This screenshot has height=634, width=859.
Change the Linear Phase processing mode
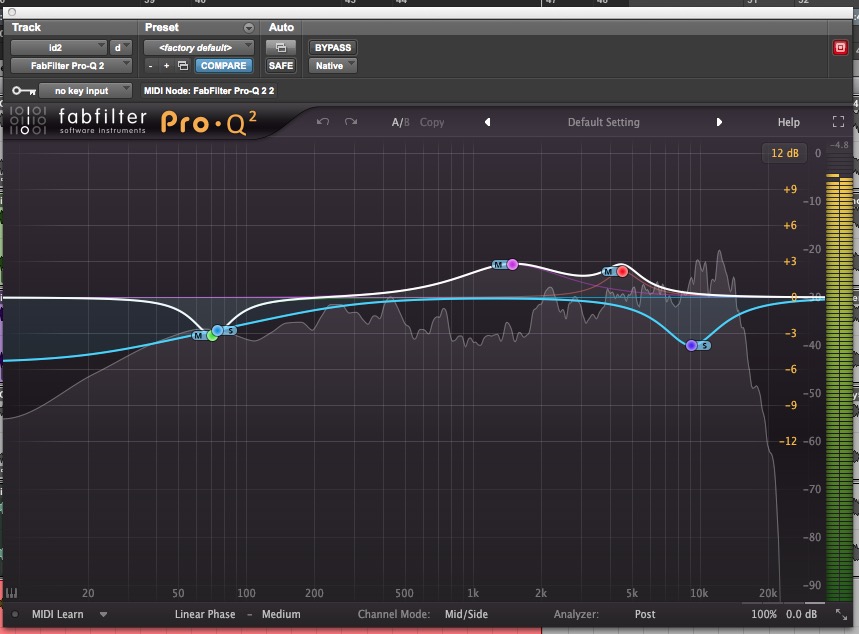click(x=205, y=614)
